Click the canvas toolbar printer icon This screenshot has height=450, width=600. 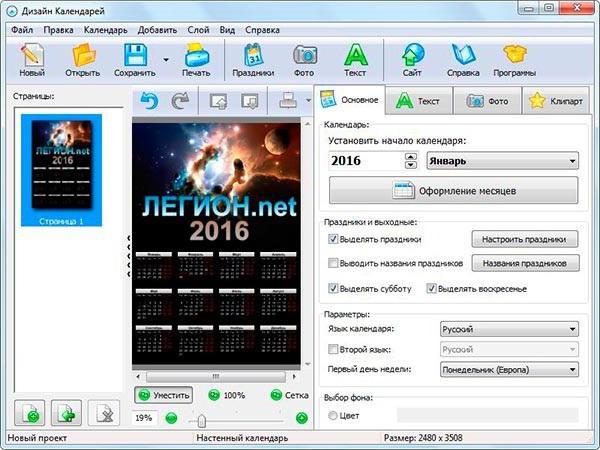click(x=288, y=101)
